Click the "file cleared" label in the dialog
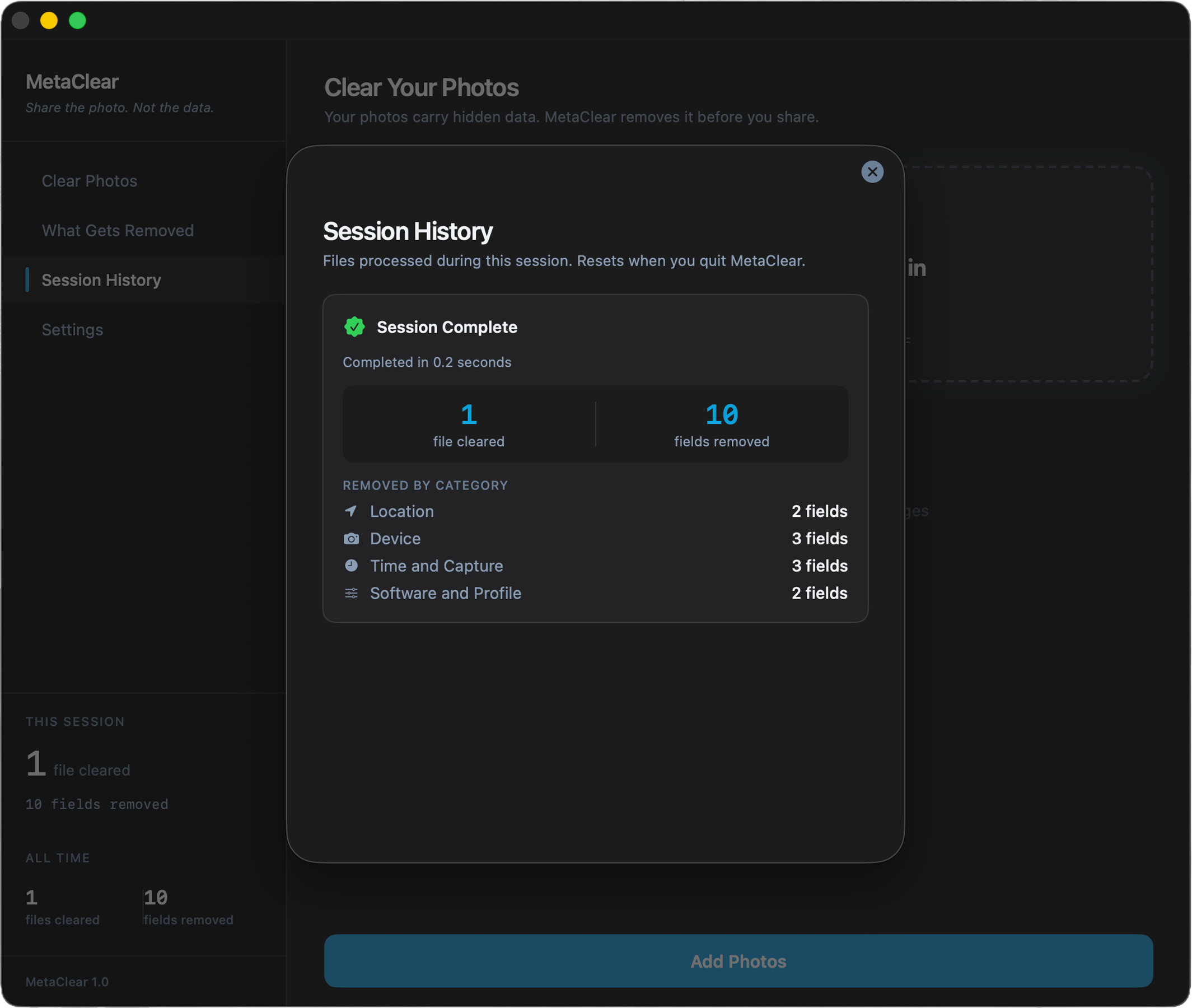This screenshot has width=1192, height=1008. point(469,442)
